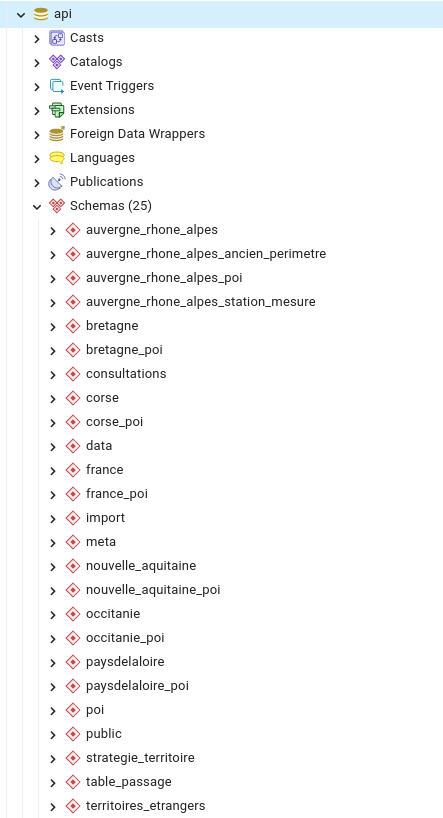Image resolution: width=443 pixels, height=818 pixels.
Task: Click the Publications satellite dish icon
Action: click(57, 182)
